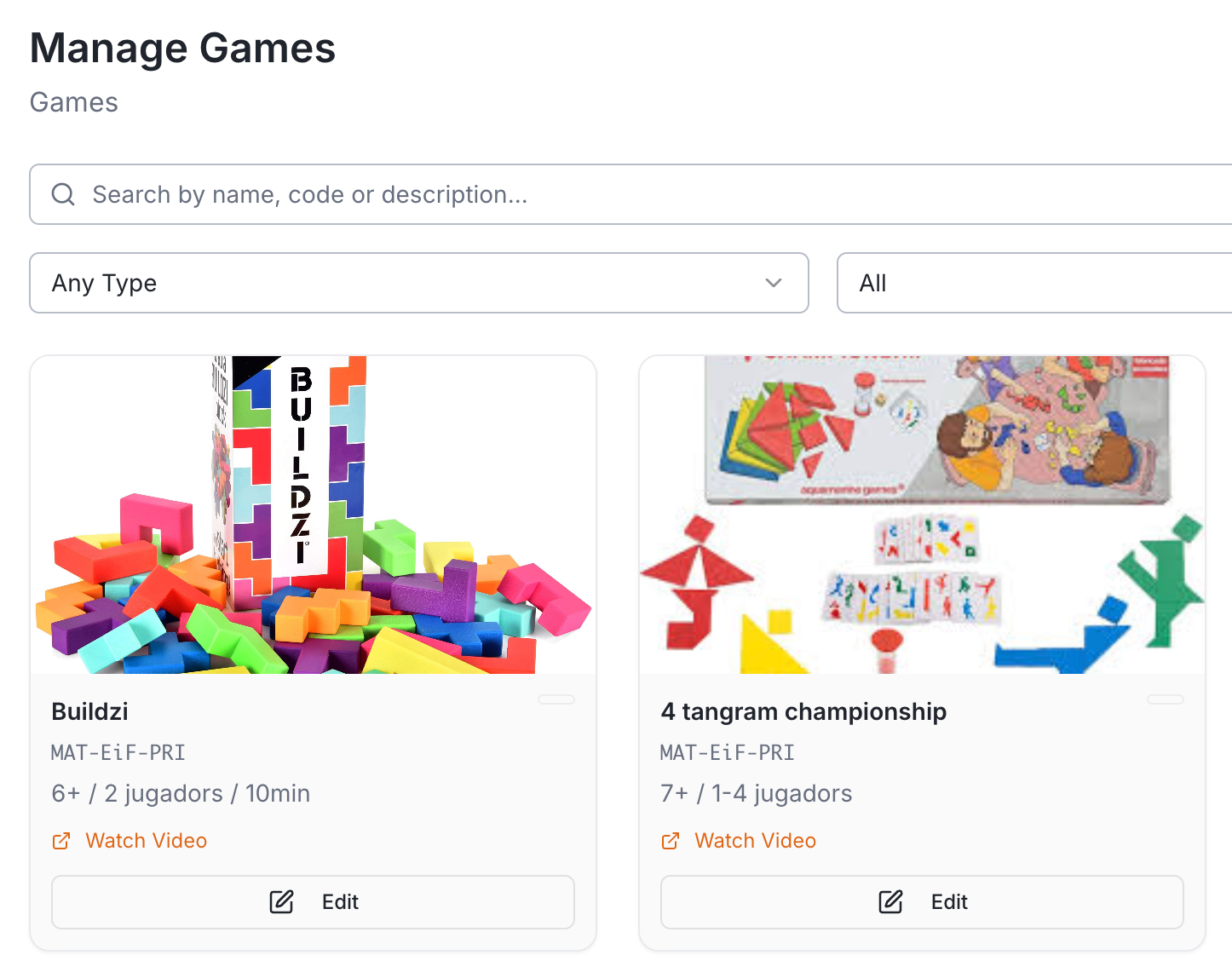Click the external-link icon under tangram championship

(671, 841)
